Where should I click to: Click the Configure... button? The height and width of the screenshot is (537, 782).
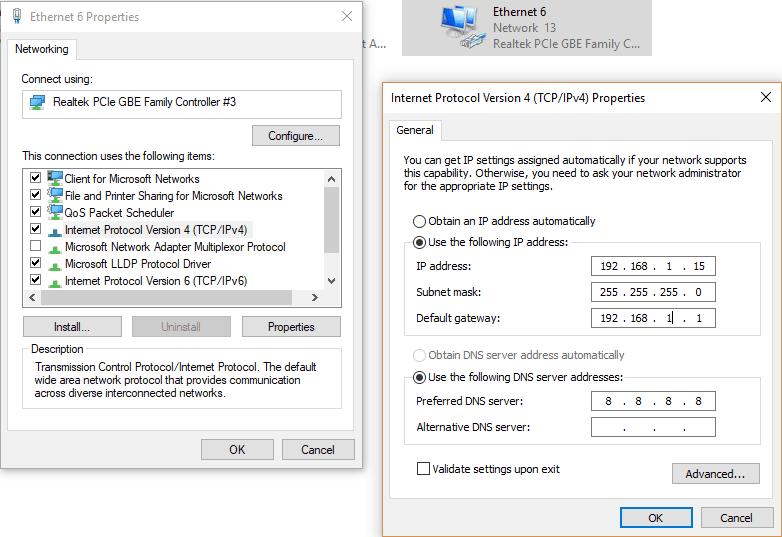[x=295, y=136]
